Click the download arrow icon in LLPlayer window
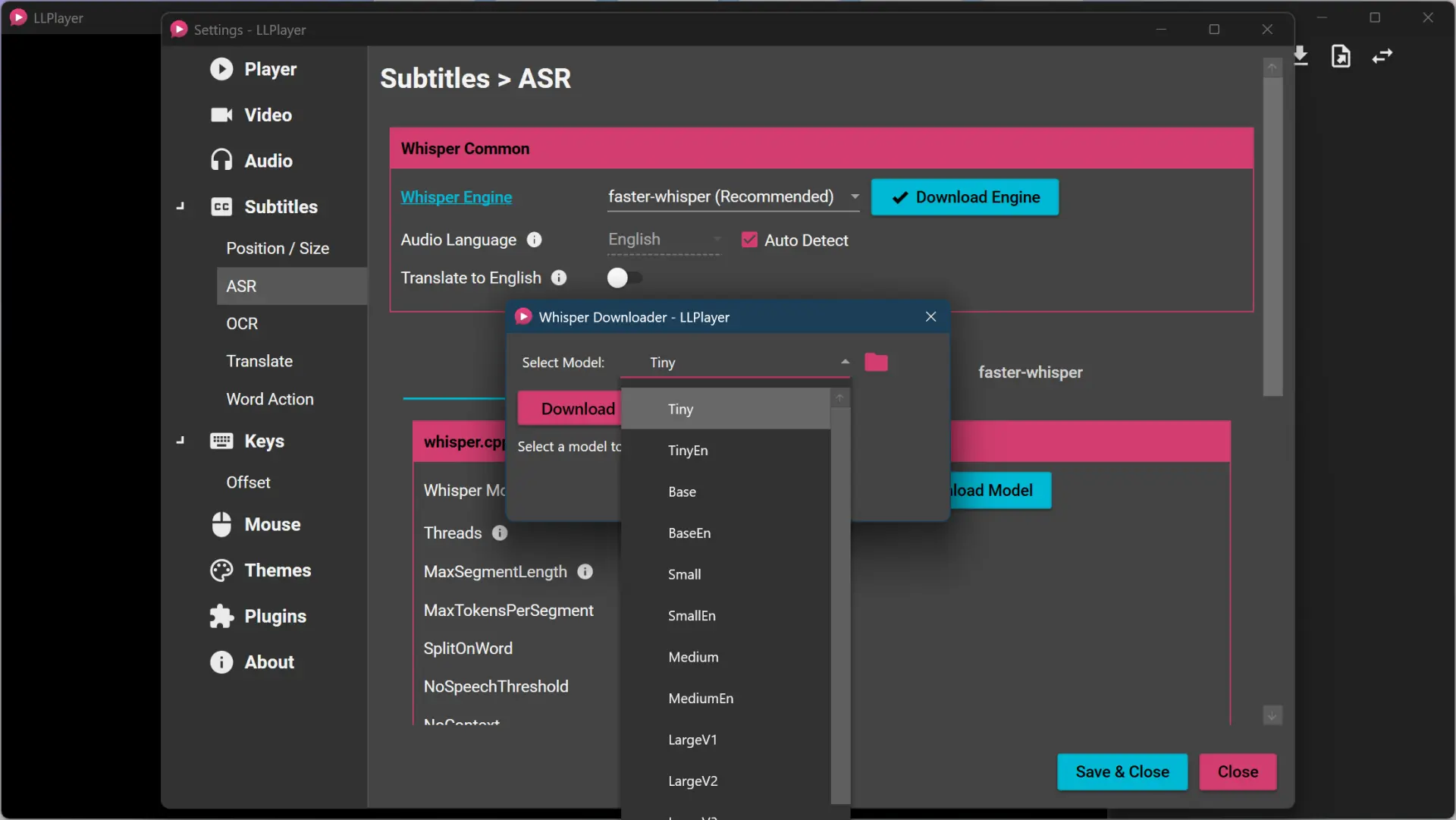 click(1301, 56)
